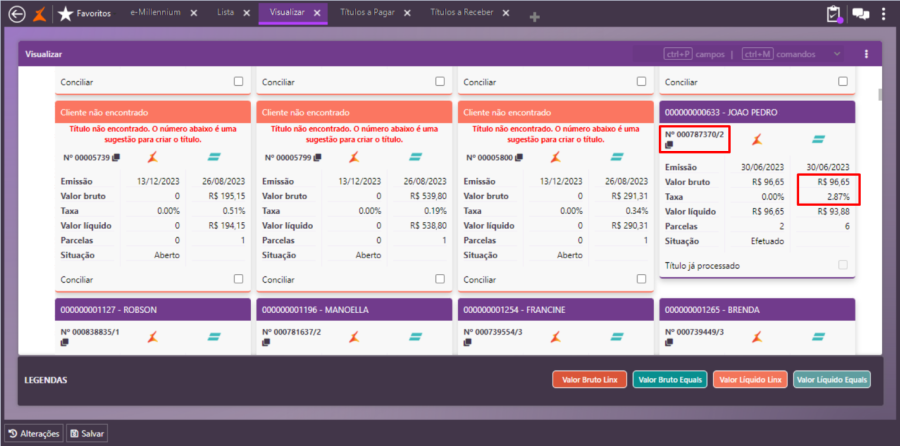Open the clipboard tasks icon

pos(833,14)
